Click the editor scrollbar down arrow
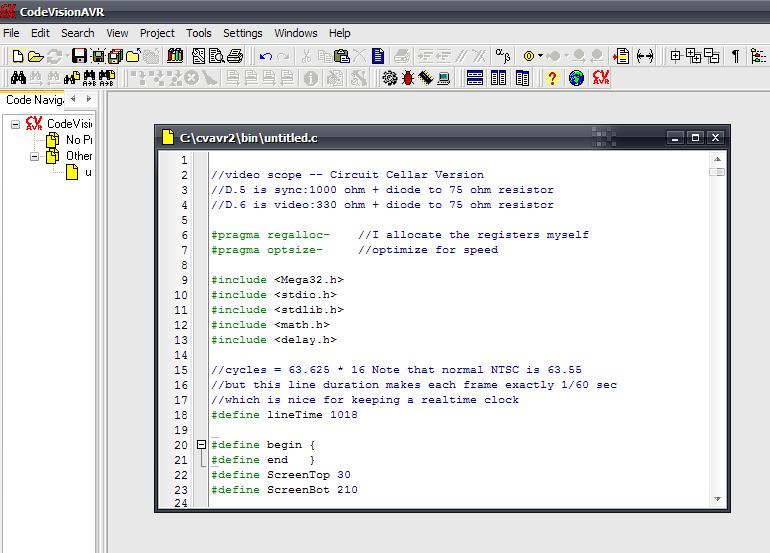Image resolution: width=770 pixels, height=553 pixels. click(717, 499)
